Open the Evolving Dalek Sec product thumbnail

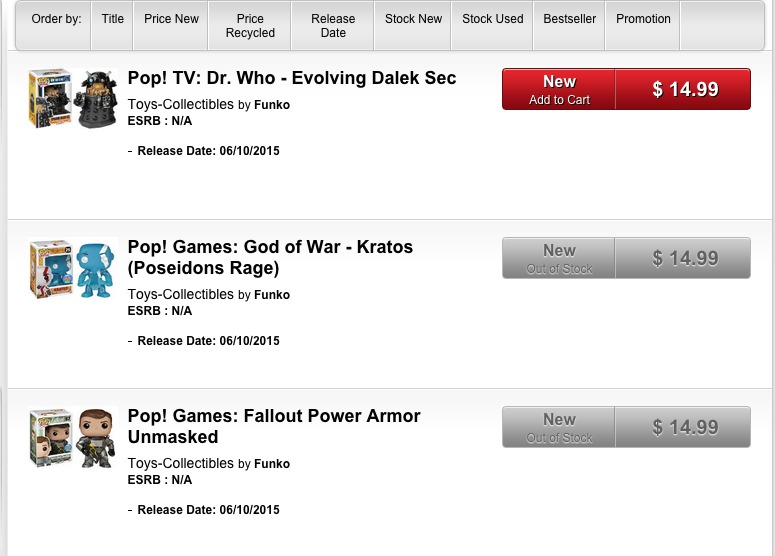pos(73,97)
